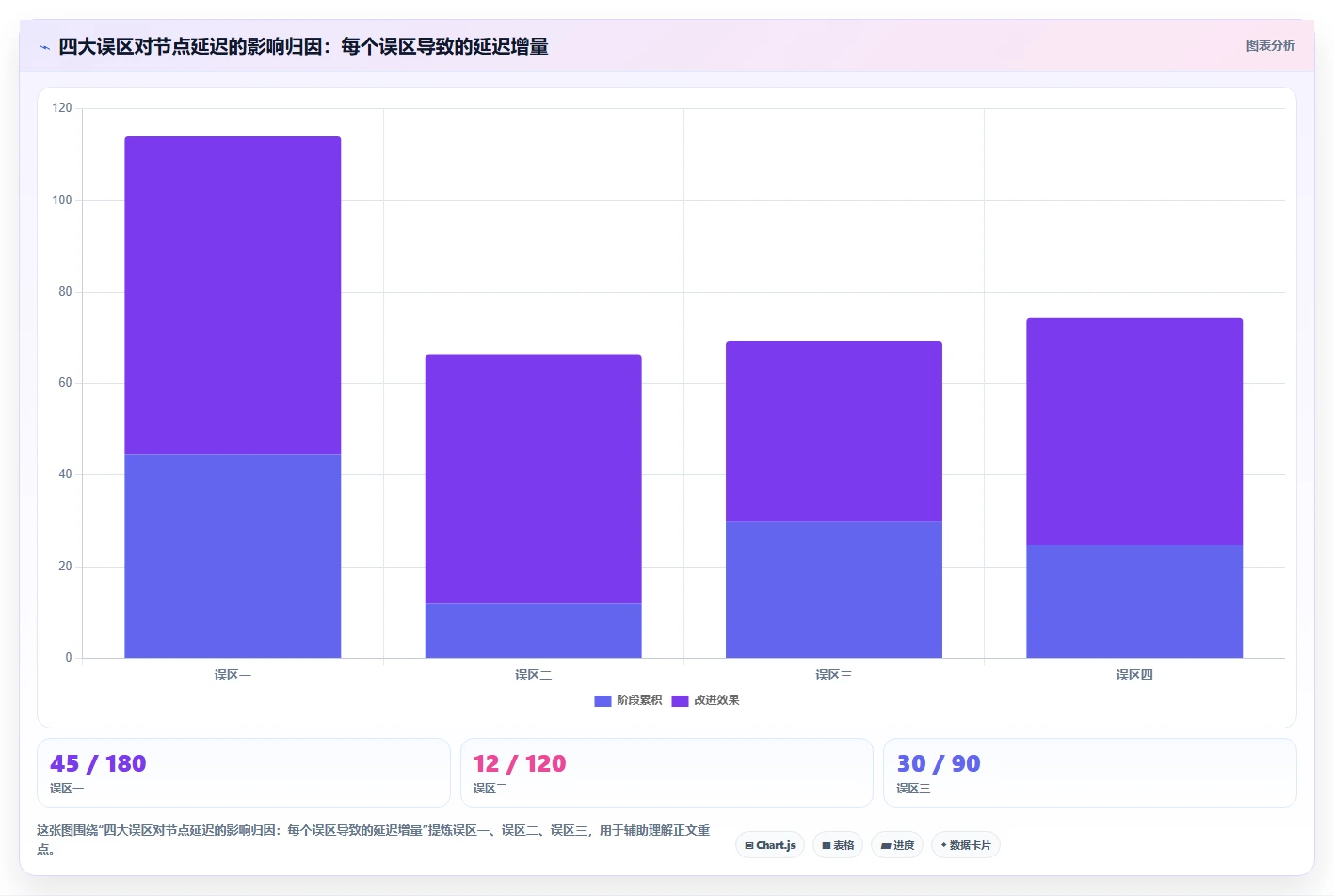This screenshot has height=896, width=1334.
Task: Click the 误区一 x-axis label
Action: tap(233, 675)
